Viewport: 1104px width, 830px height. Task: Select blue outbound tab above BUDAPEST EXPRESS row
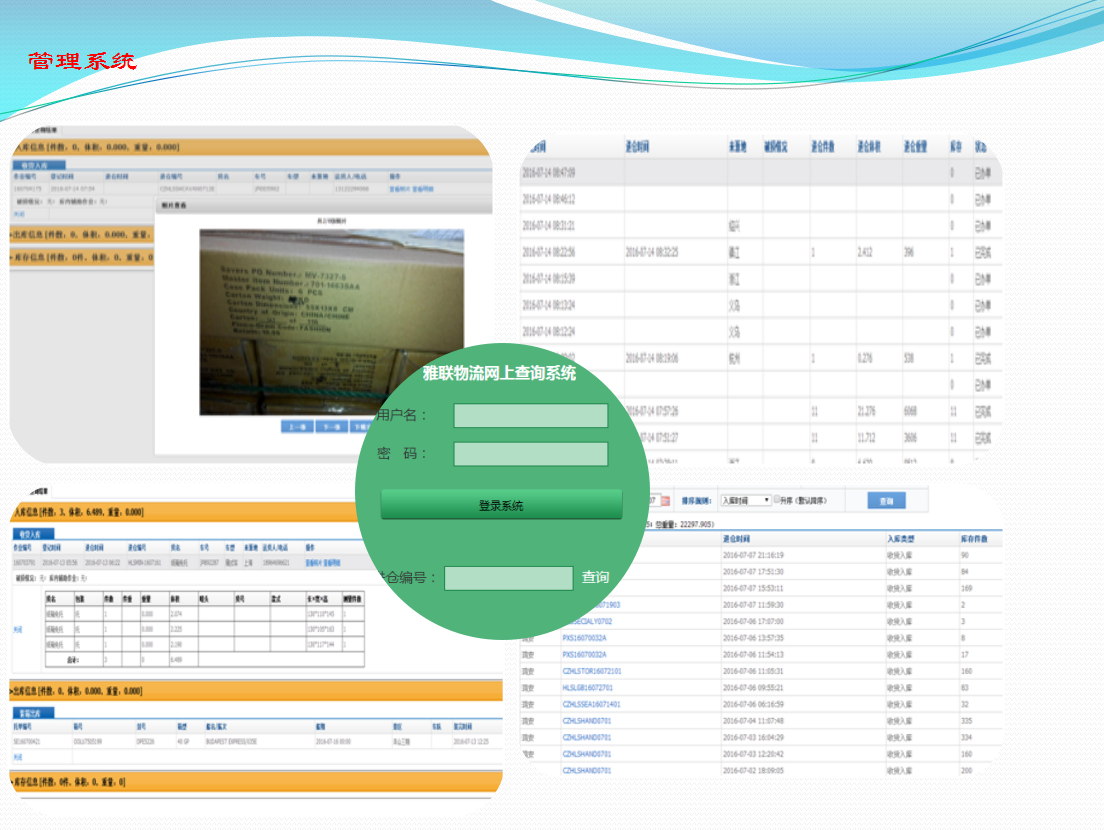point(32,713)
